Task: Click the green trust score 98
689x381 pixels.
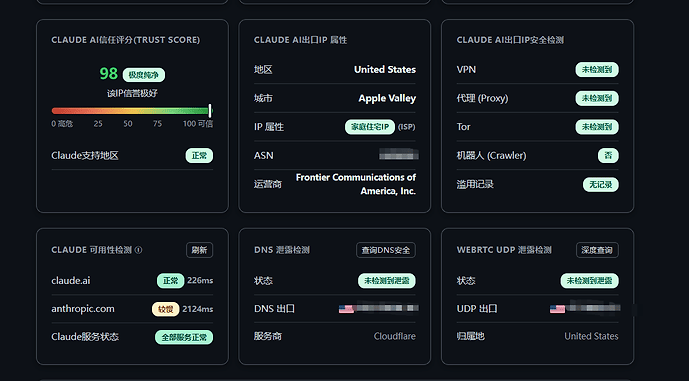Action: click(x=109, y=73)
